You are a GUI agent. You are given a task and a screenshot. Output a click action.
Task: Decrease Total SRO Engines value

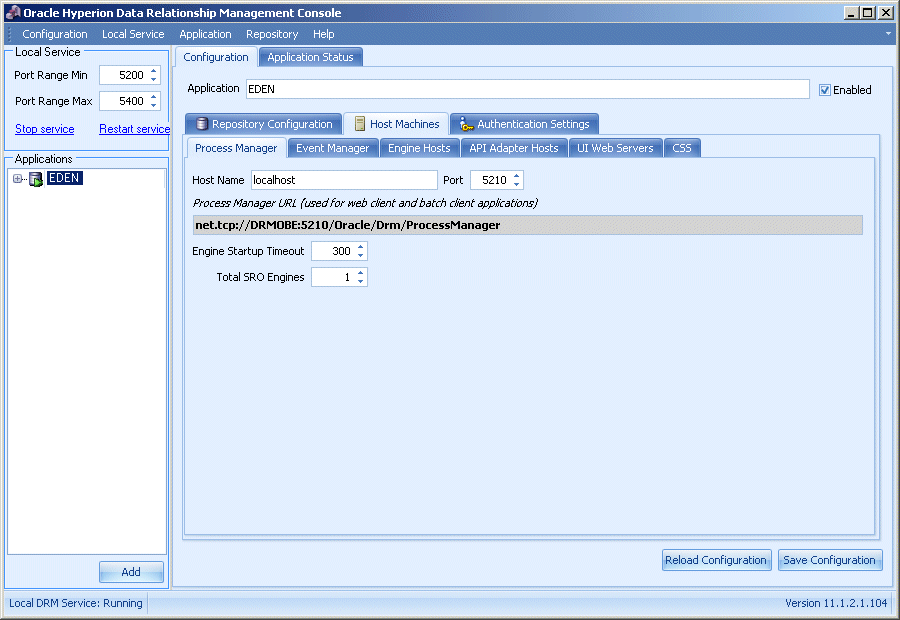(360, 281)
